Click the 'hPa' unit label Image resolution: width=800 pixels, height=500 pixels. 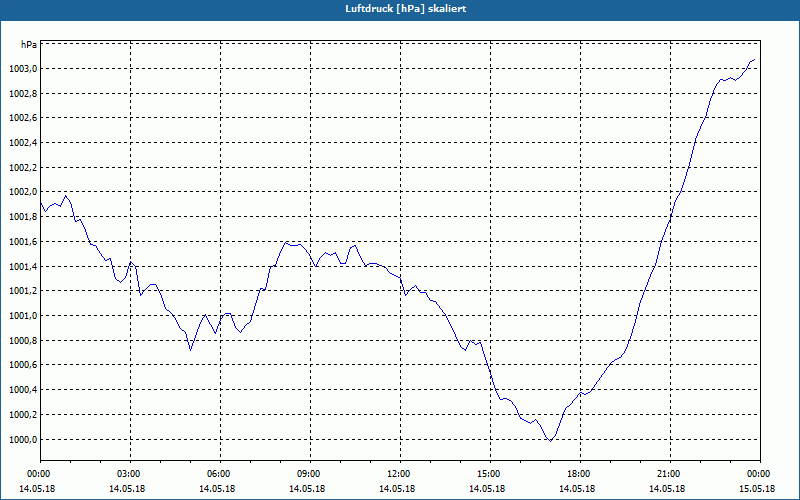(x=29, y=44)
